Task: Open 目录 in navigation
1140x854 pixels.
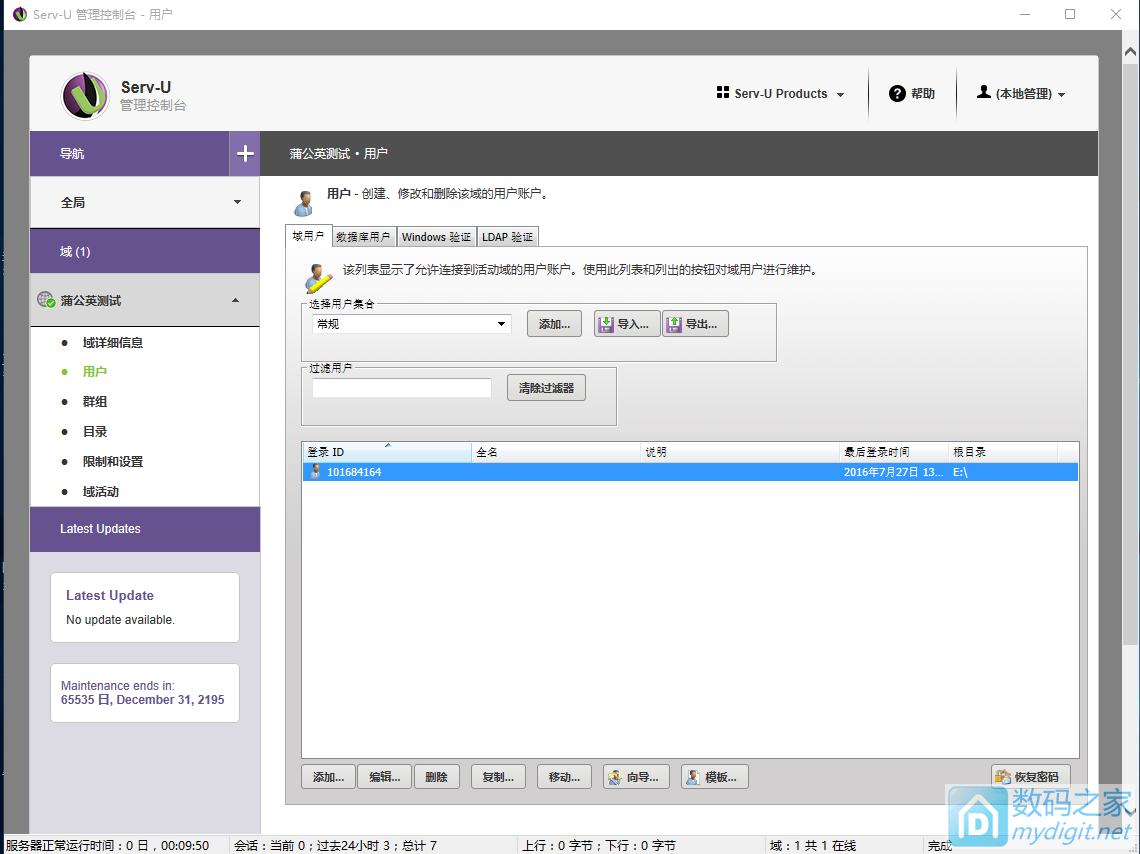Action: (x=95, y=431)
